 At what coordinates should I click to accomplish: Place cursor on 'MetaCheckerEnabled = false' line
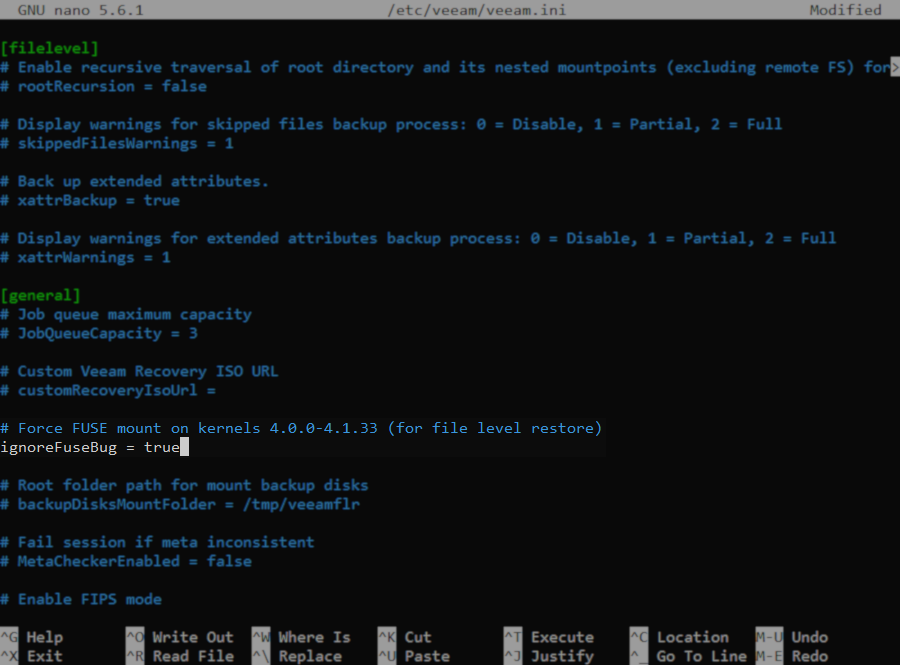126,561
